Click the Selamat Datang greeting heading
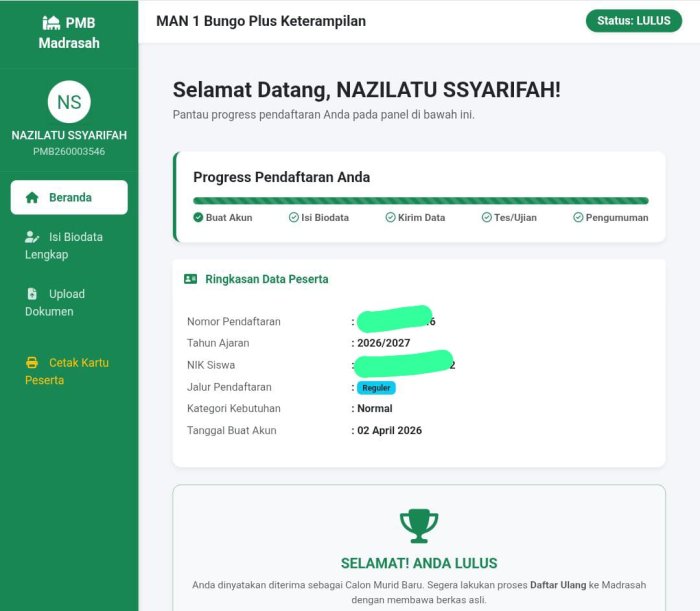Viewport: 700px width, 611px height. click(367, 90)
